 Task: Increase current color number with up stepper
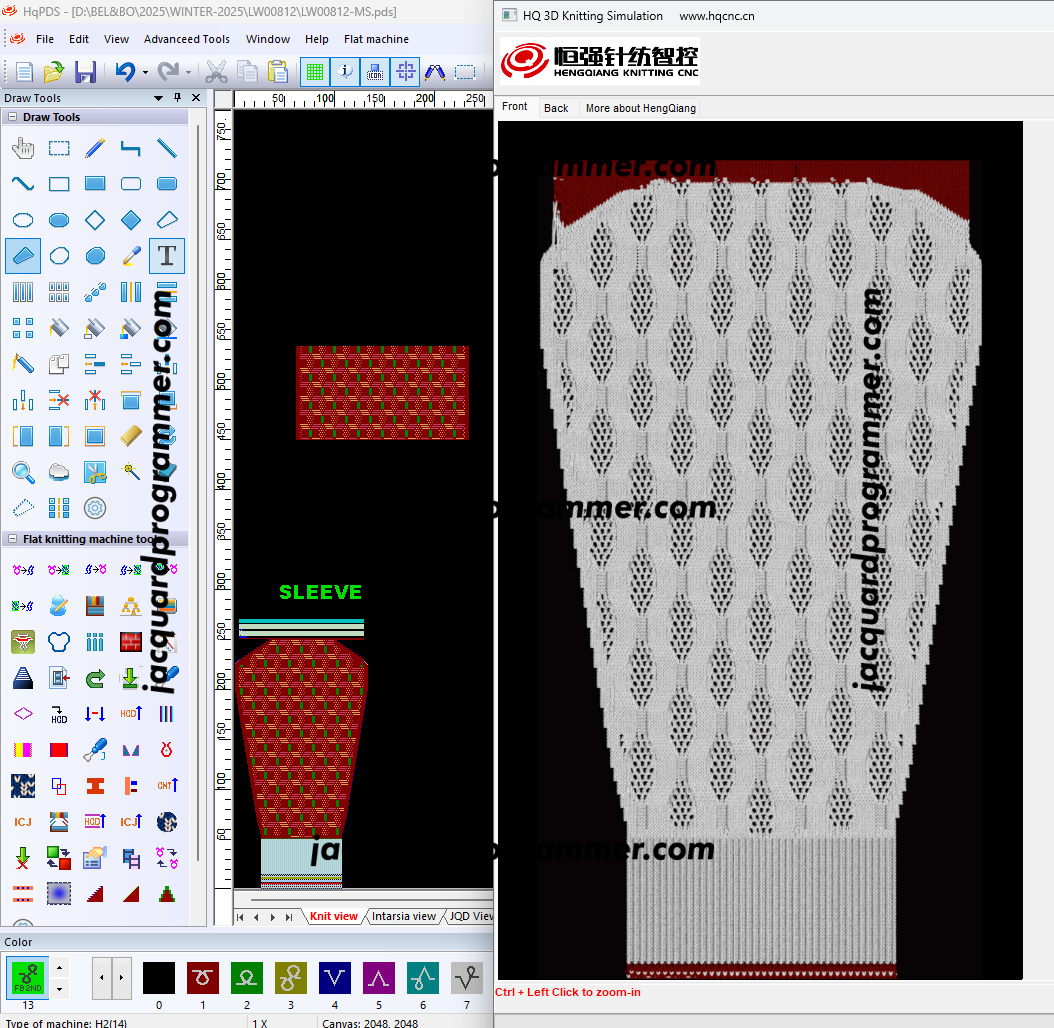coord(60,968)
